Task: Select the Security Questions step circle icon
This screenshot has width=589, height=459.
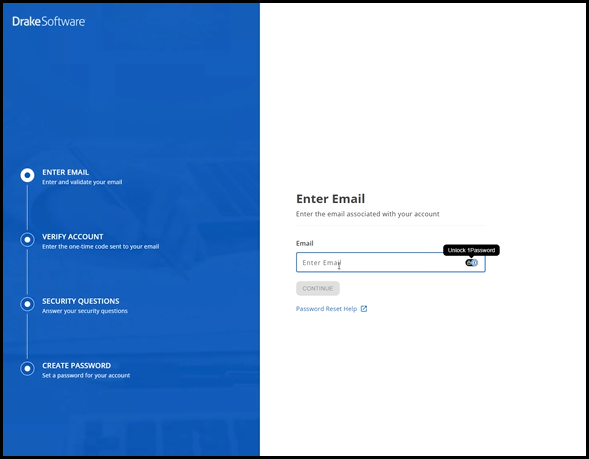Action: (x=27, y=304)
